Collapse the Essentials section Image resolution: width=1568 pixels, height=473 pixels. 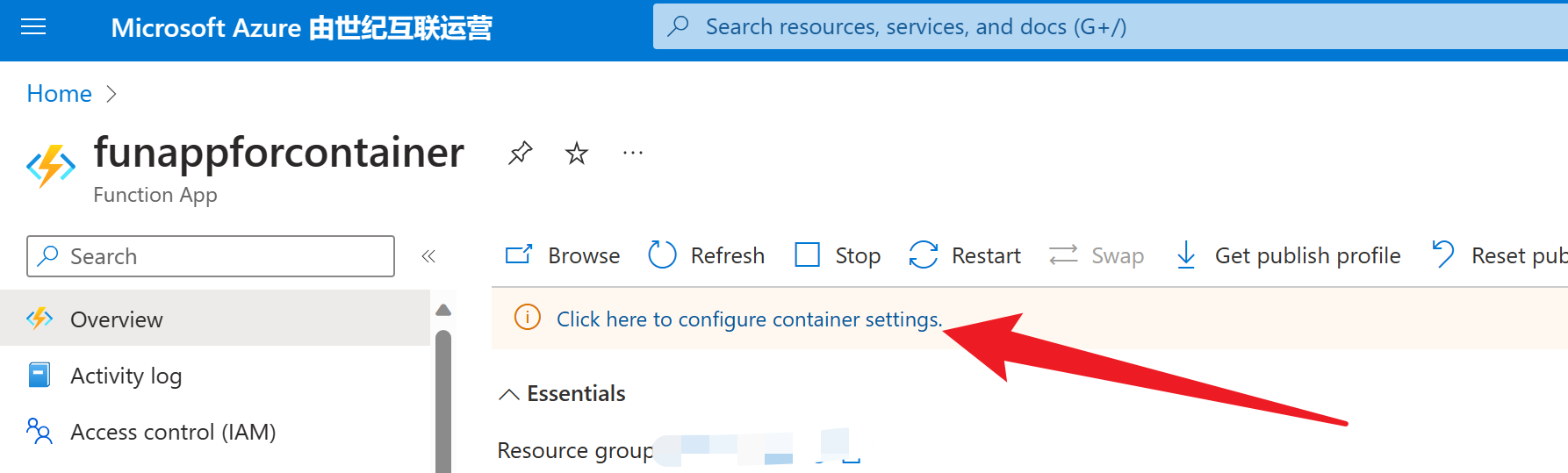click(508, 394)
